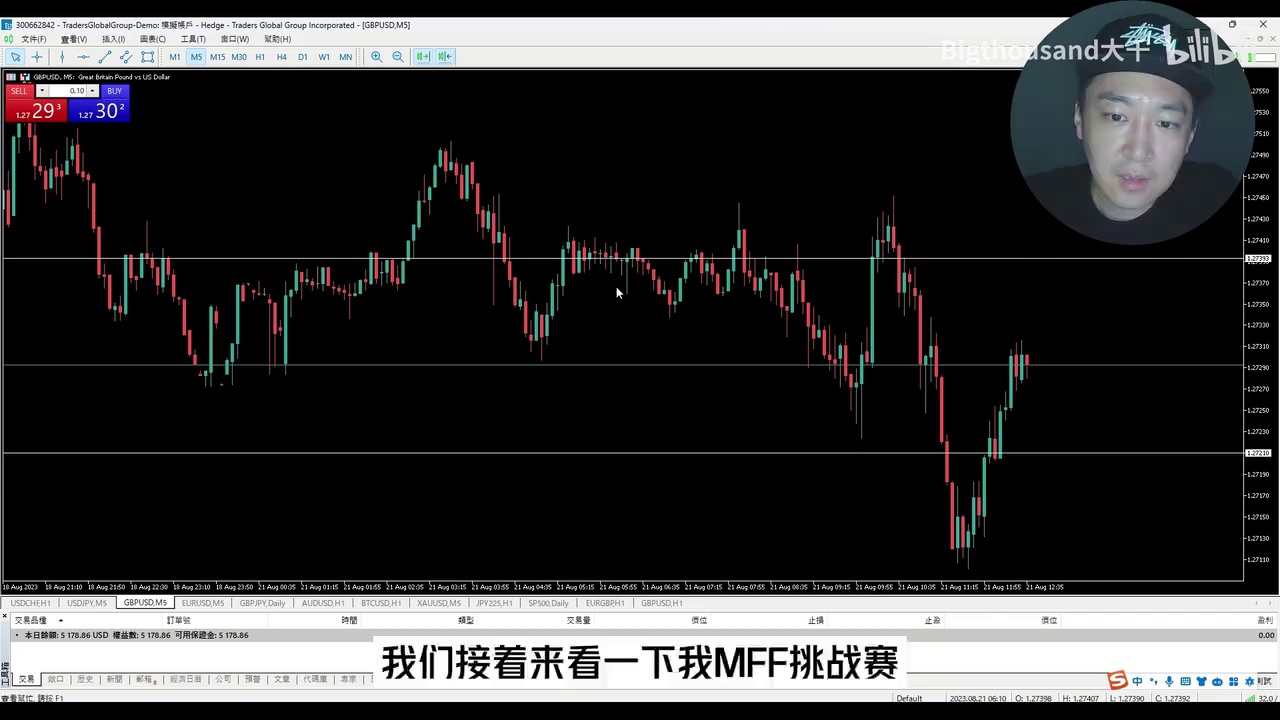Select the active M5 timeframe button

tap(196, 57)
